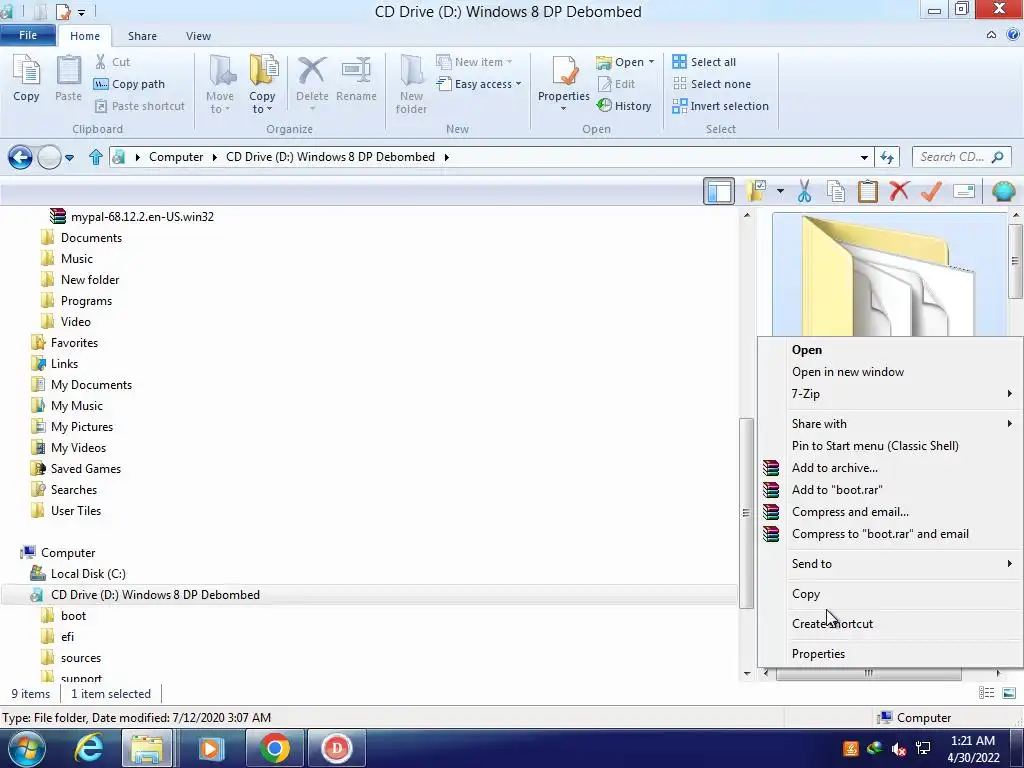The height and width of the screenshot is (768, 1024).
Task: Click the refresh button beside address bar
Action: [887, 157]
